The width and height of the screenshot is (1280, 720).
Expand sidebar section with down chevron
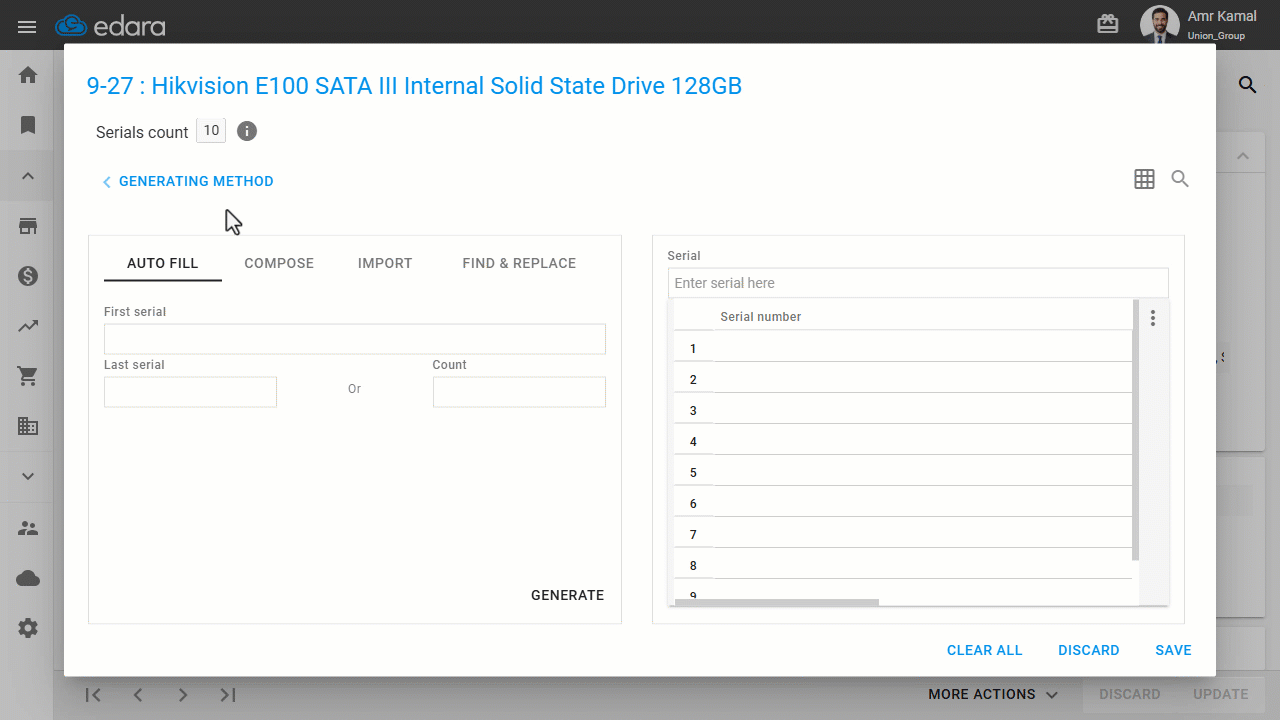tap(28, 477)
